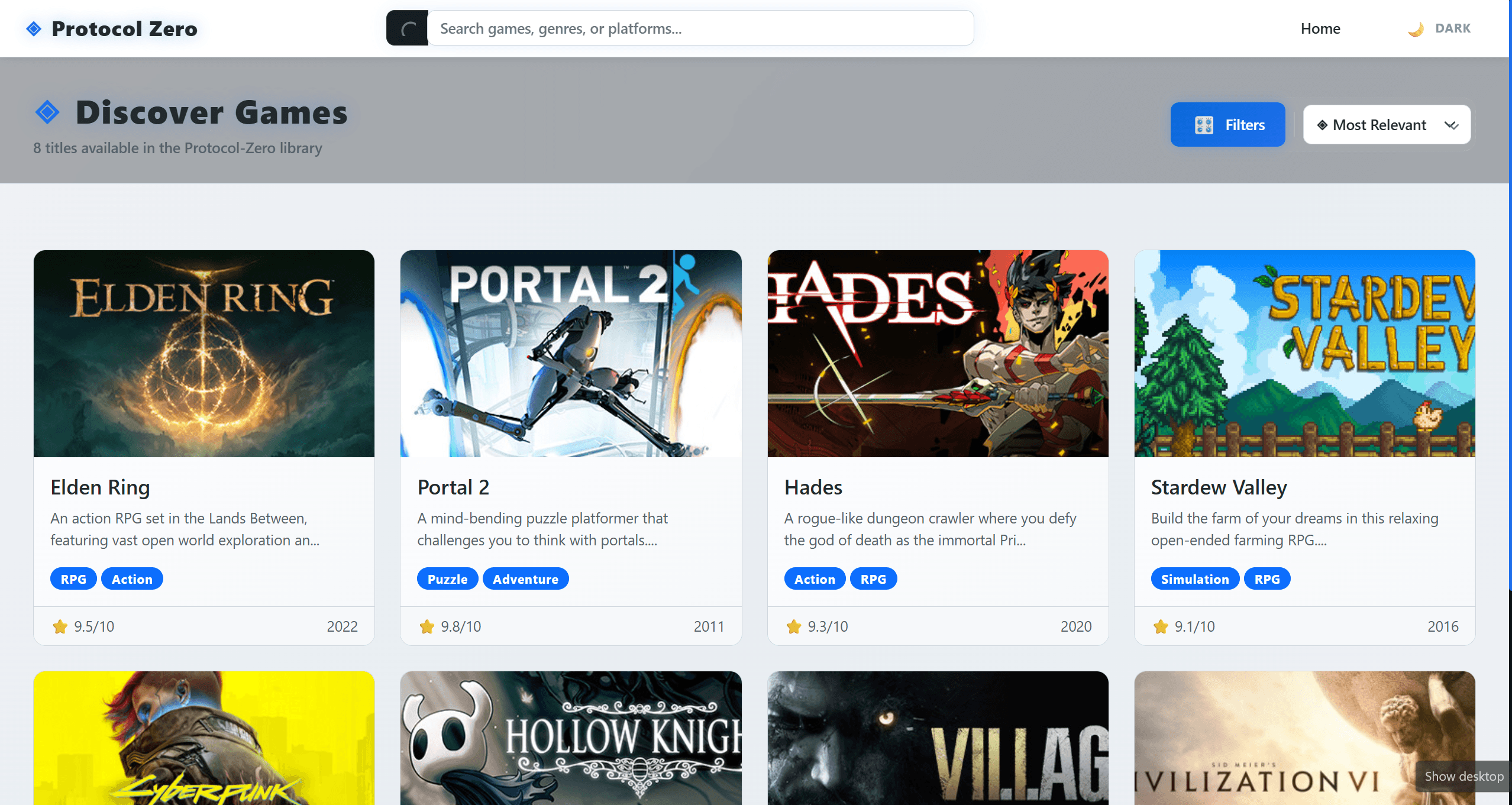Click the Stardew Valley title
This screenshot has height=805, width=1512.
[x=1219, y=487]
